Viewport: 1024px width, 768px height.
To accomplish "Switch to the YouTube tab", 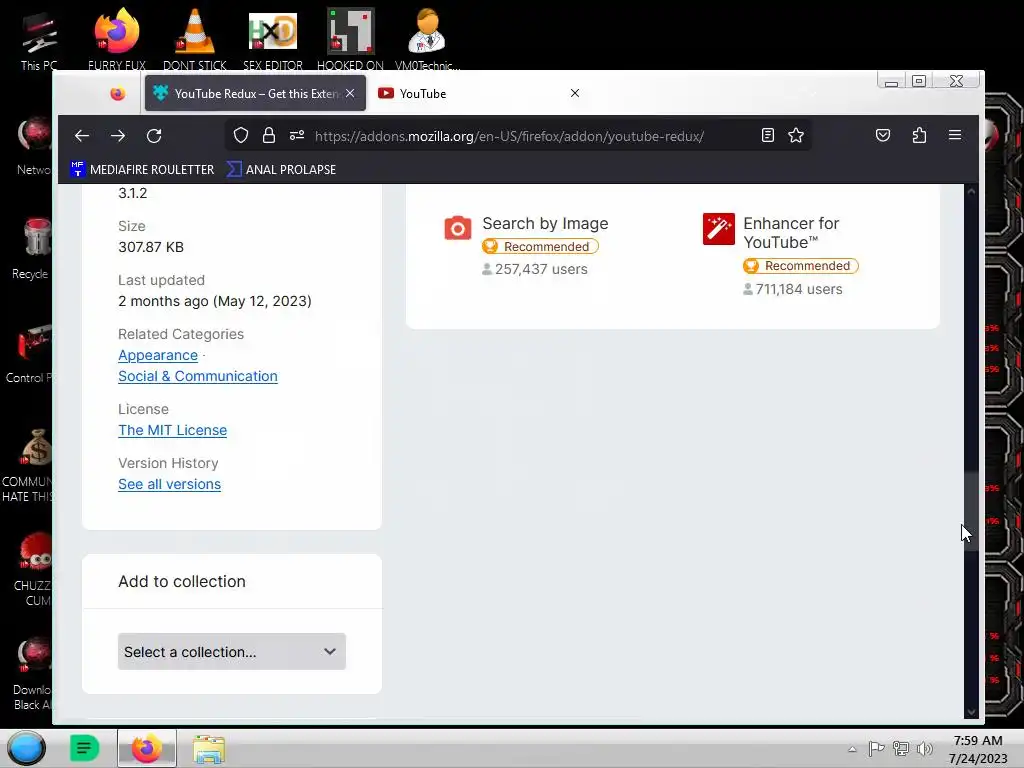I will (x=479, y=93).
